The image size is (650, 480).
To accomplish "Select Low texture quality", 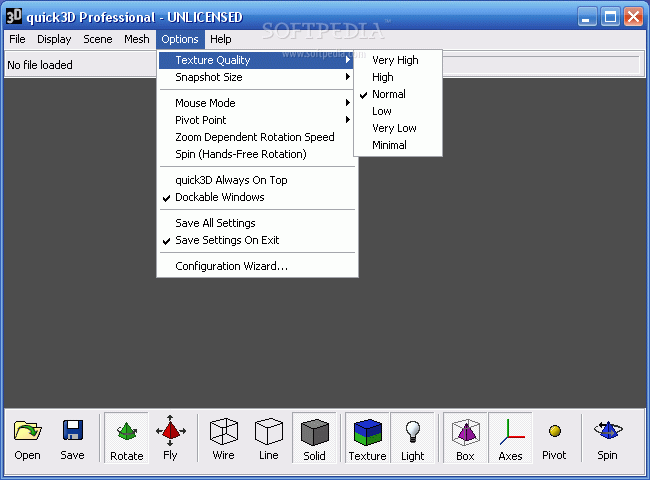I will pos(398,111).
